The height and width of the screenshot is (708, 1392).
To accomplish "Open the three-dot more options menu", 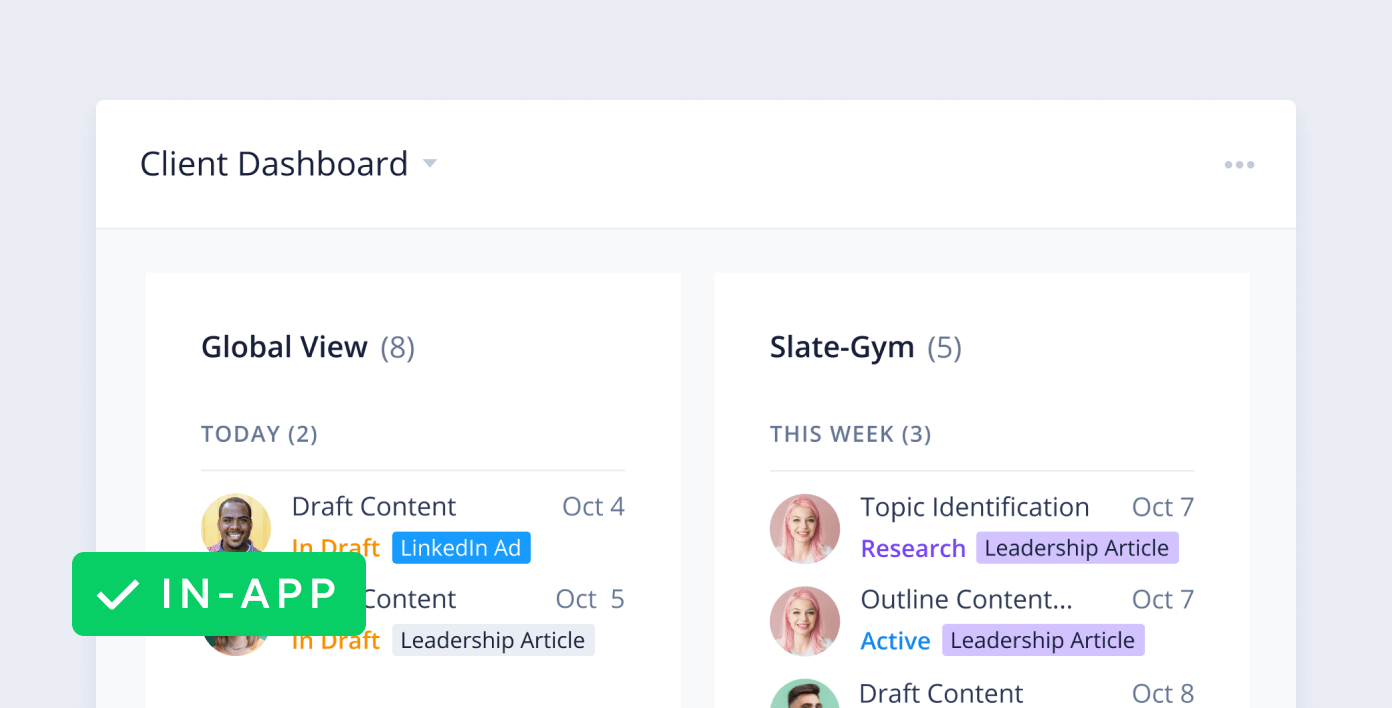I will click(x=1239, y=165).
